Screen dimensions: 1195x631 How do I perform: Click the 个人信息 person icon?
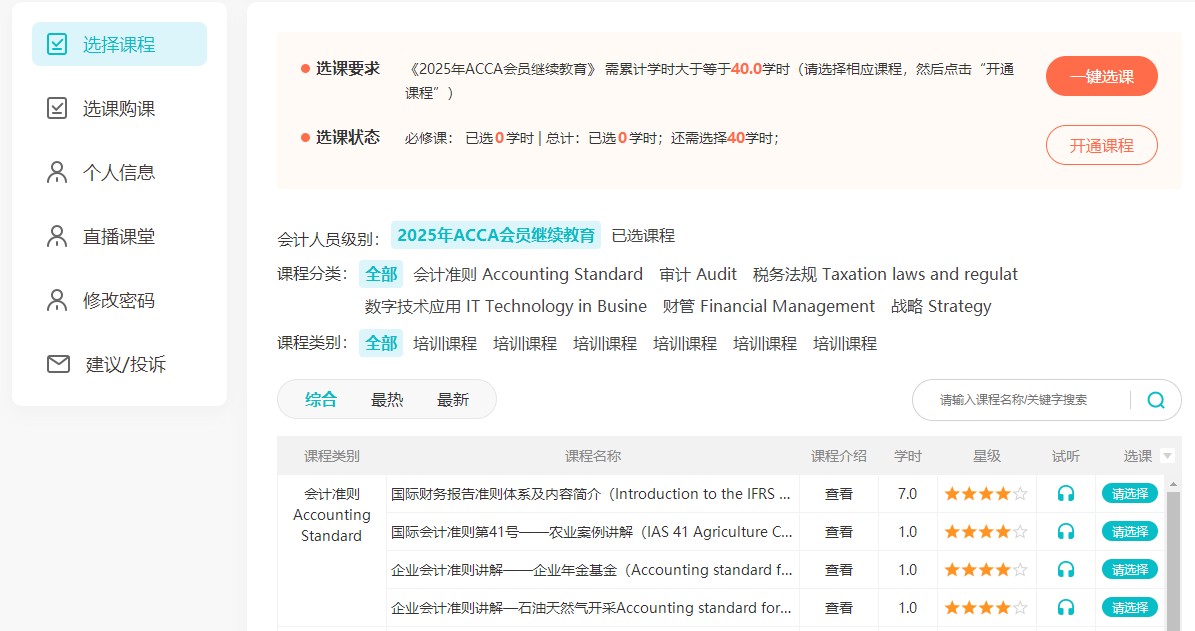(57, 172)
